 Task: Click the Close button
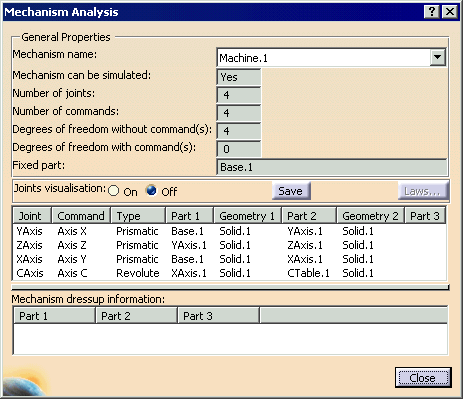pyautogui.click(x=423, y=377)
